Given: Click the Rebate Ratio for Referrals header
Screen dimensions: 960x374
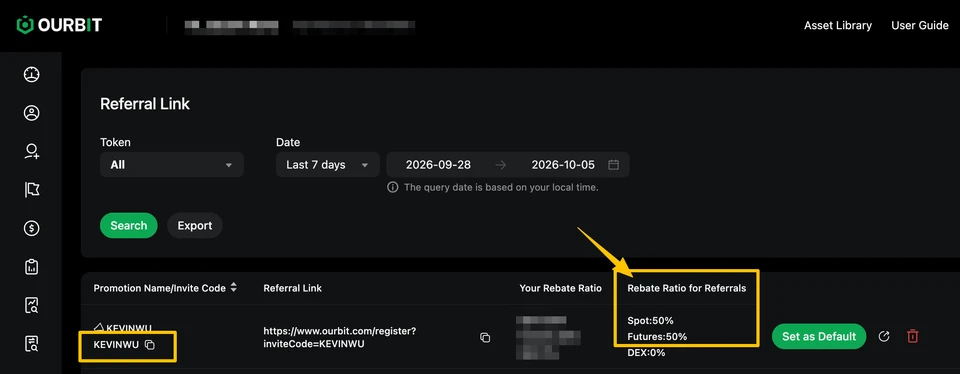Looking at the screenshot, I should pyautogui.click(x=687, y=288).
